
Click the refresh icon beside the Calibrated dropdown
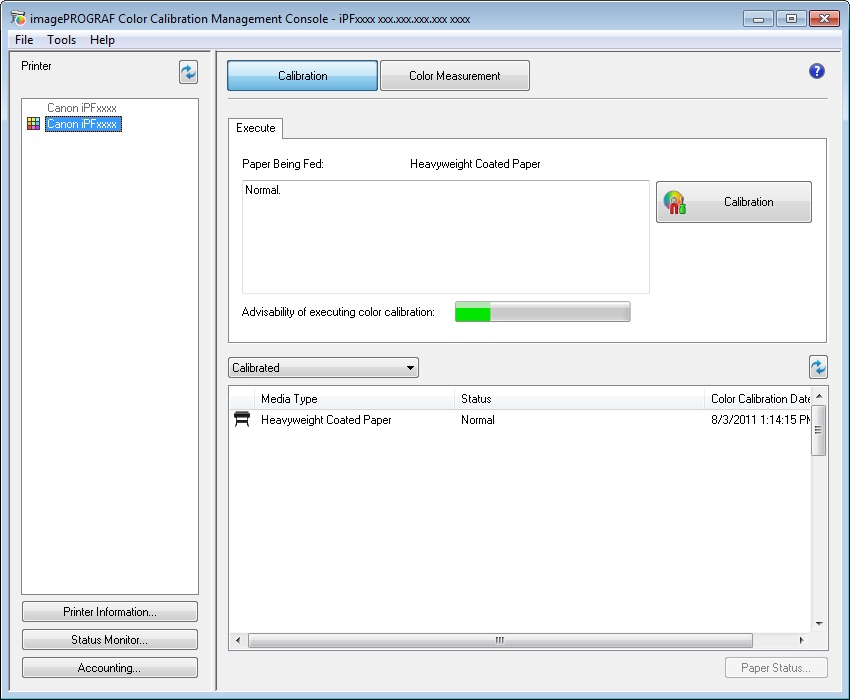[818, 367]
